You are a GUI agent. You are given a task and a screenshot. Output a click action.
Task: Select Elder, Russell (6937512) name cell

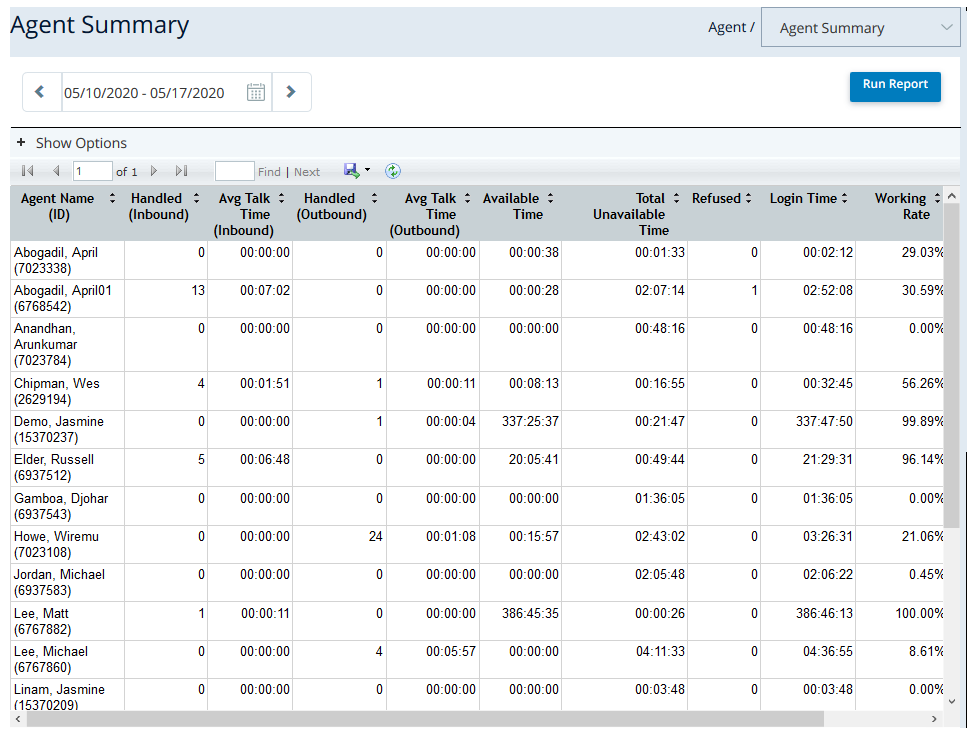click(67, 467)
